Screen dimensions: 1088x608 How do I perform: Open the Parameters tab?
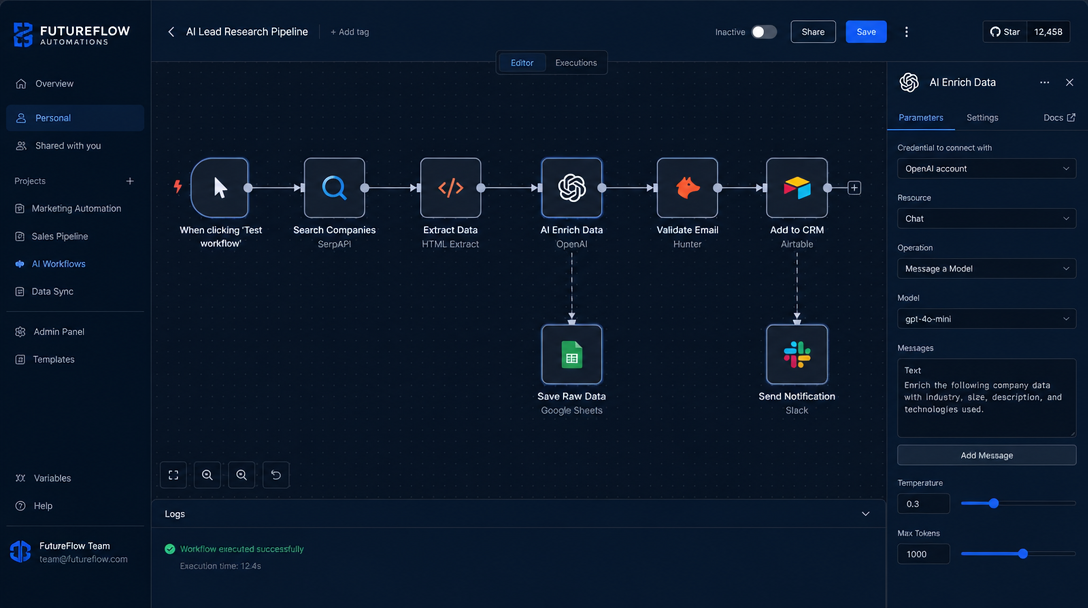click(x=921, y=118)
